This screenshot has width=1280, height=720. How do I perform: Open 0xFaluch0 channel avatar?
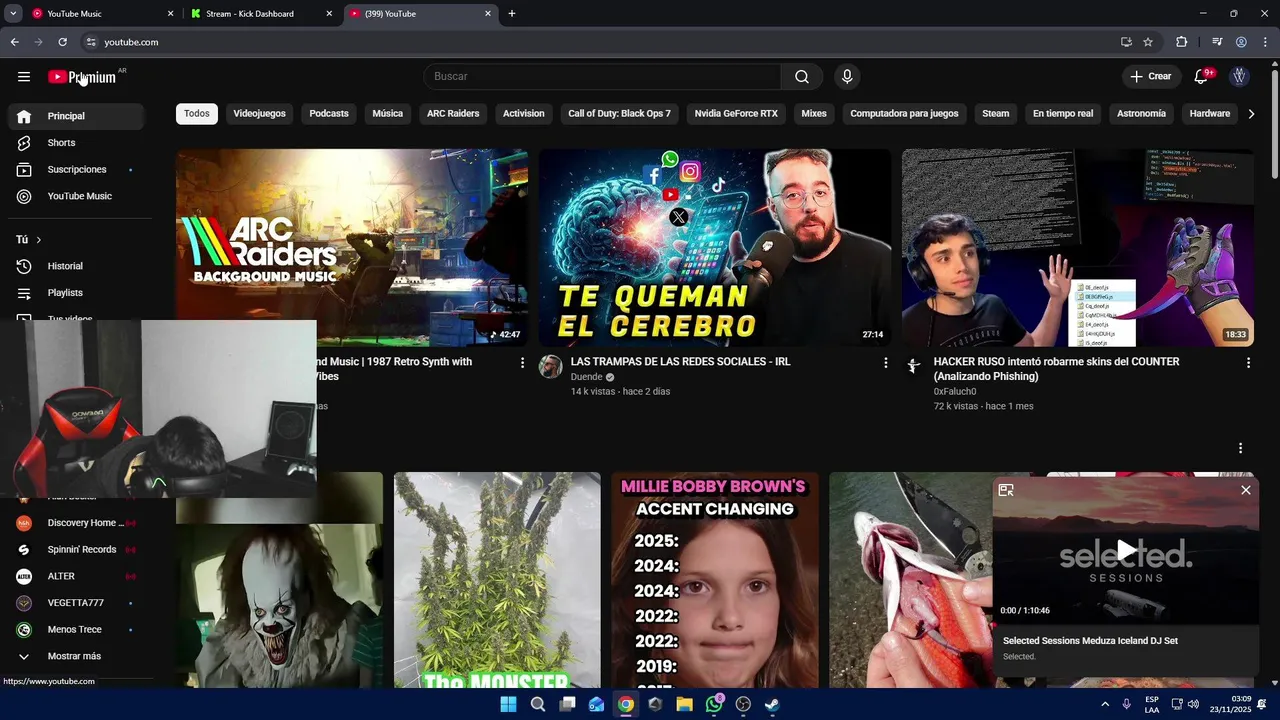pos(913,367)
